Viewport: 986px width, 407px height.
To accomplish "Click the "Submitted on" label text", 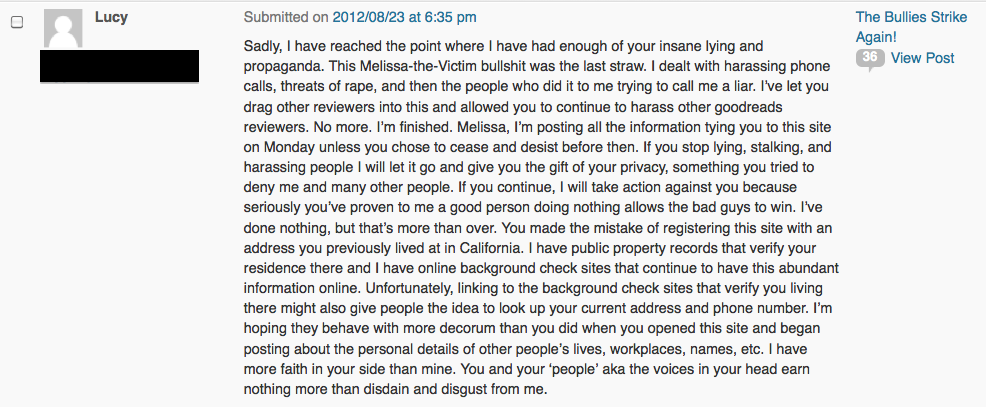I will (x=286, y=18).
